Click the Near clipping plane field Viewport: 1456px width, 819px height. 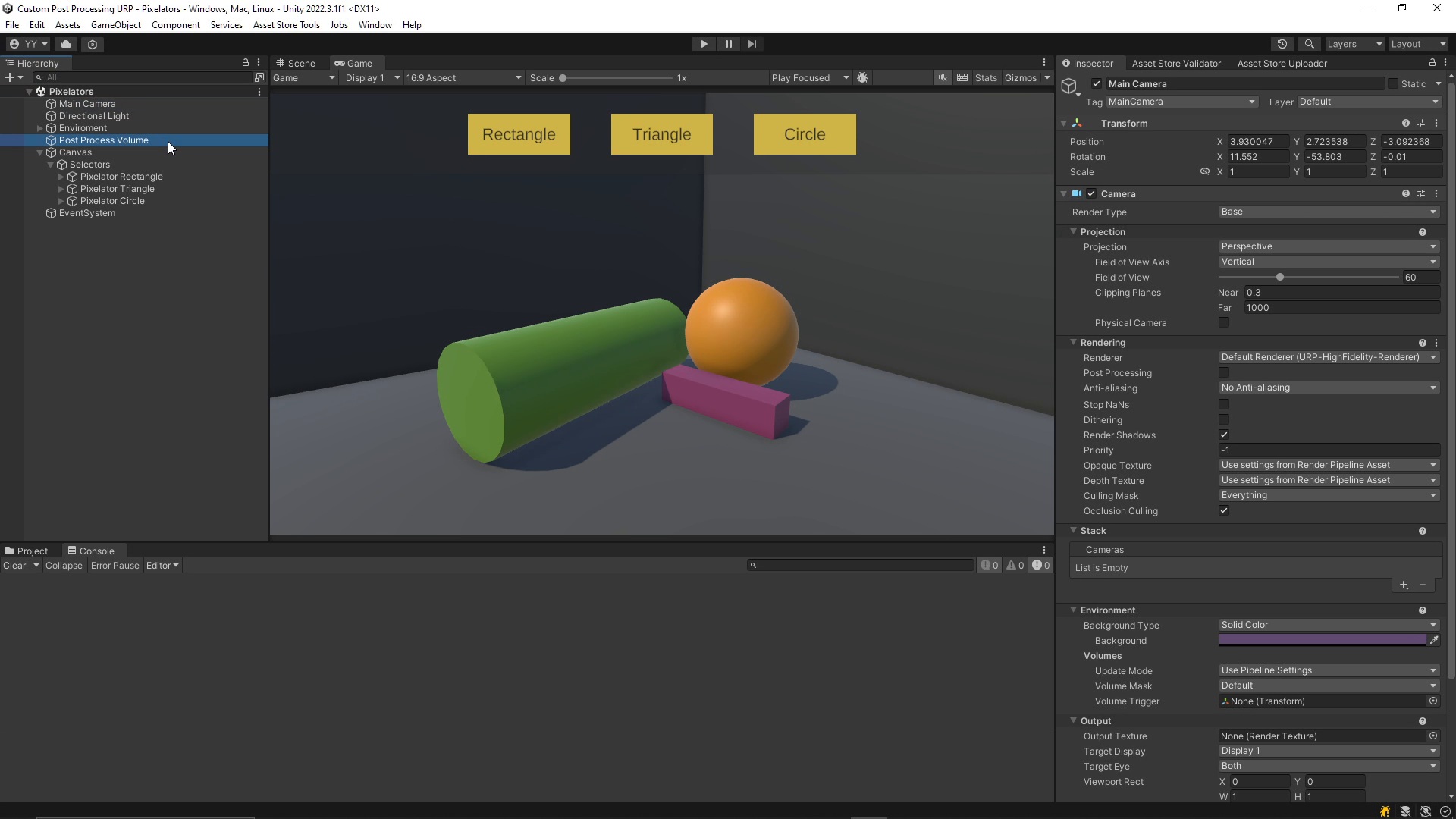tap(1341, 293)
